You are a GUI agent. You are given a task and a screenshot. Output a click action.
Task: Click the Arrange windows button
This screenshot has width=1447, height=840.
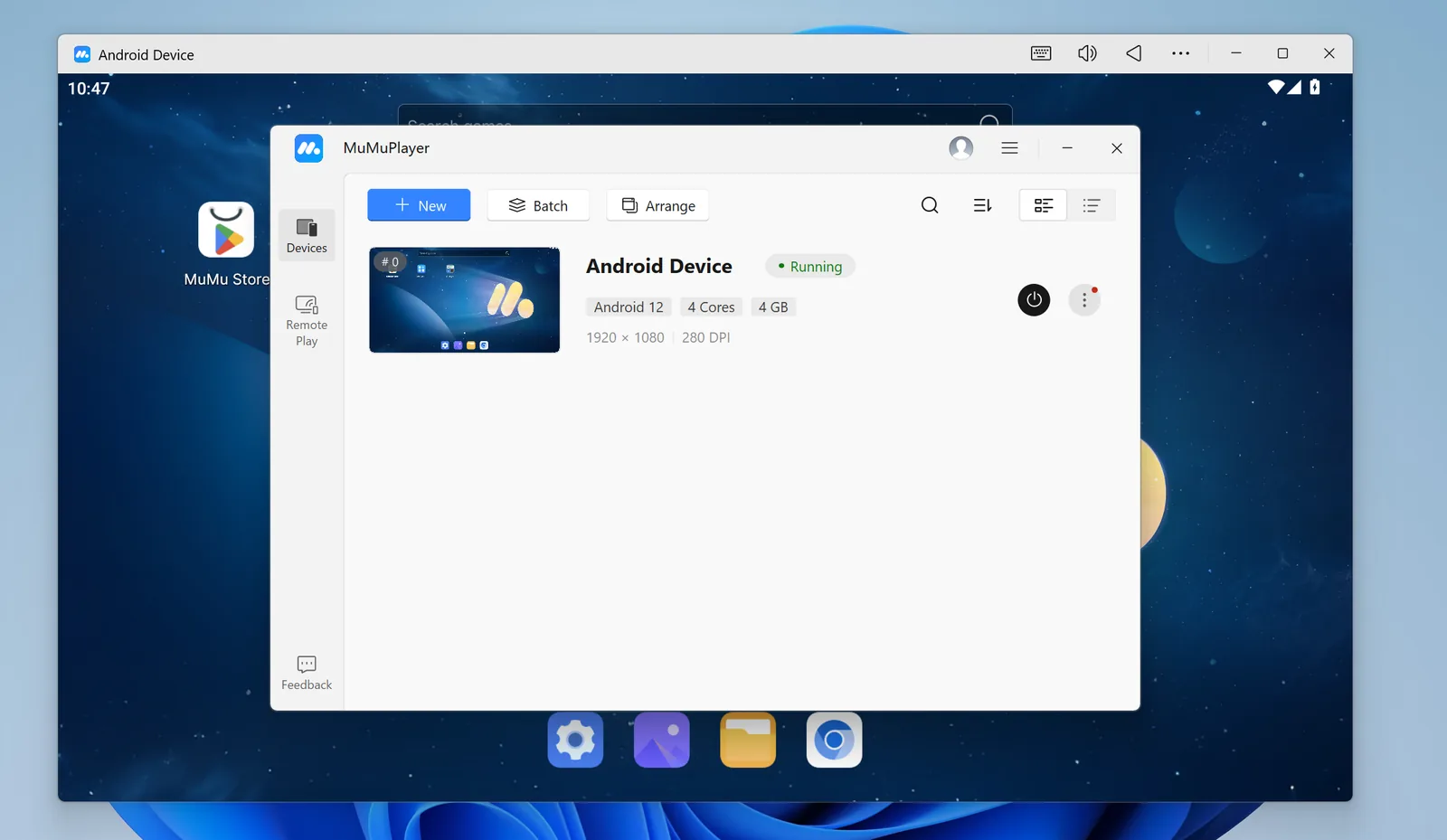(657, 205)
